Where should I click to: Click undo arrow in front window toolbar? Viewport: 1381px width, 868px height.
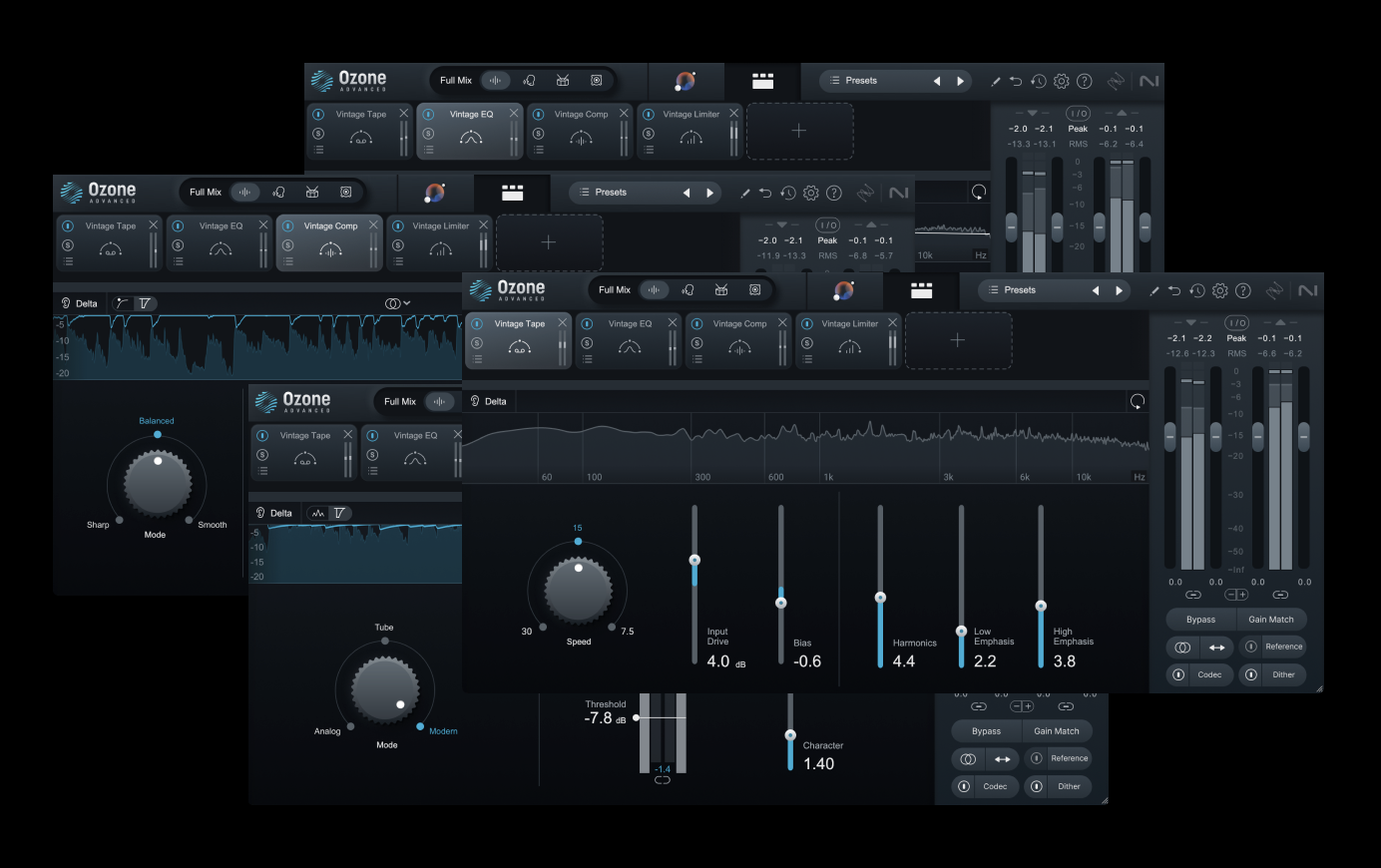pos(1174,291)
